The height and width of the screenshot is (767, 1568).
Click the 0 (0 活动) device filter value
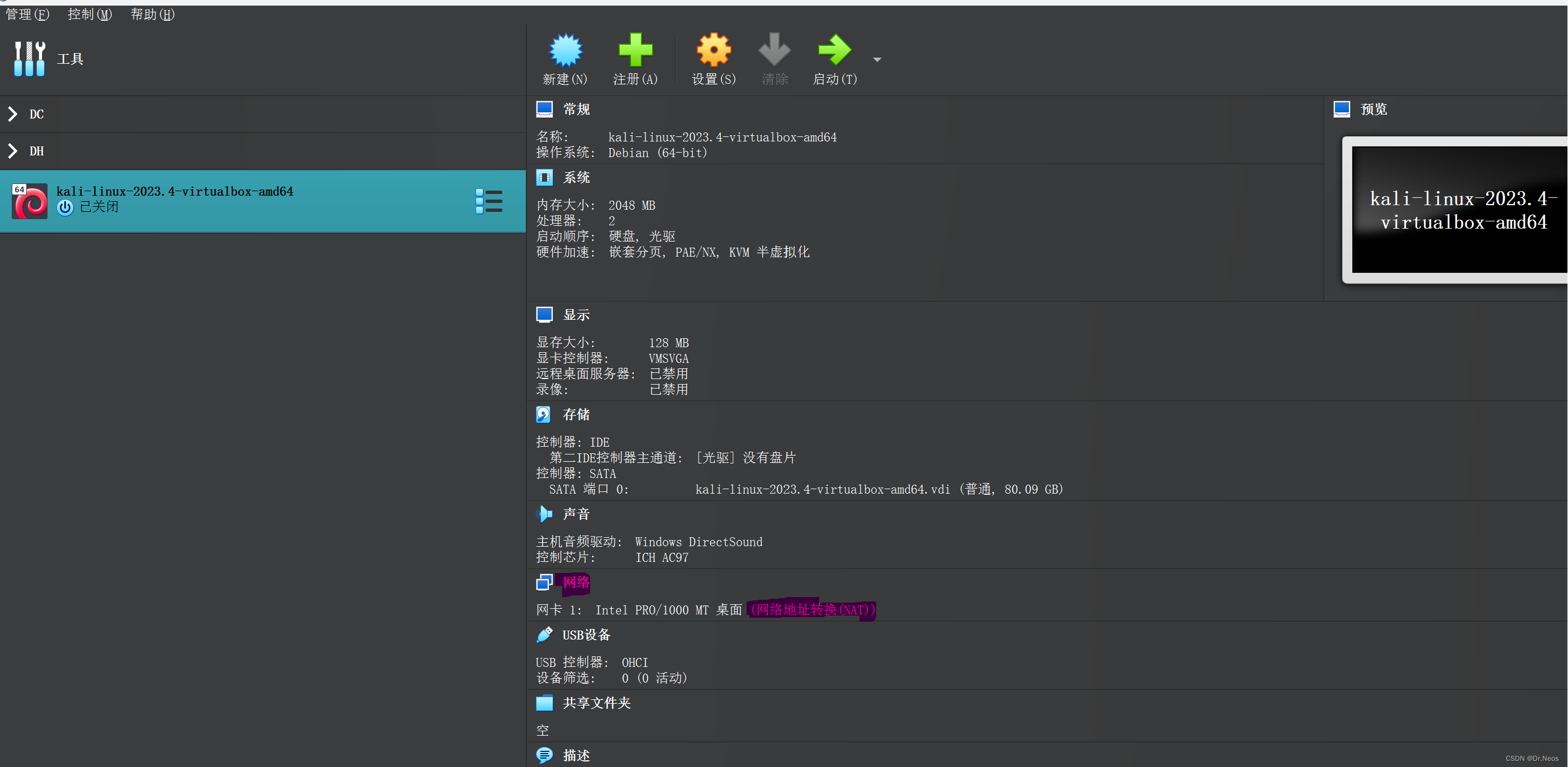point(654,678)
